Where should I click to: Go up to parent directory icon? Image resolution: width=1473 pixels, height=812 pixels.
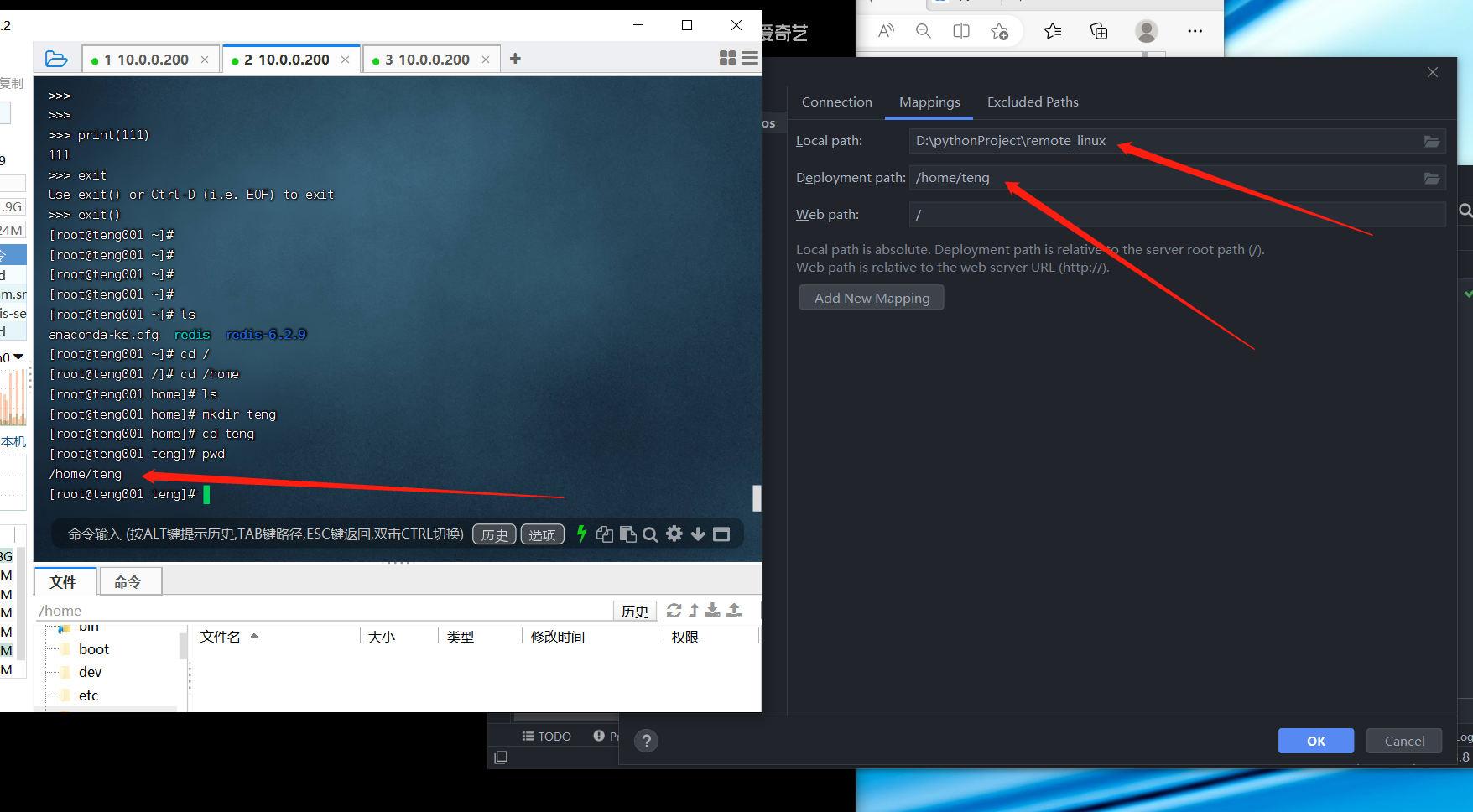point(694,611)
